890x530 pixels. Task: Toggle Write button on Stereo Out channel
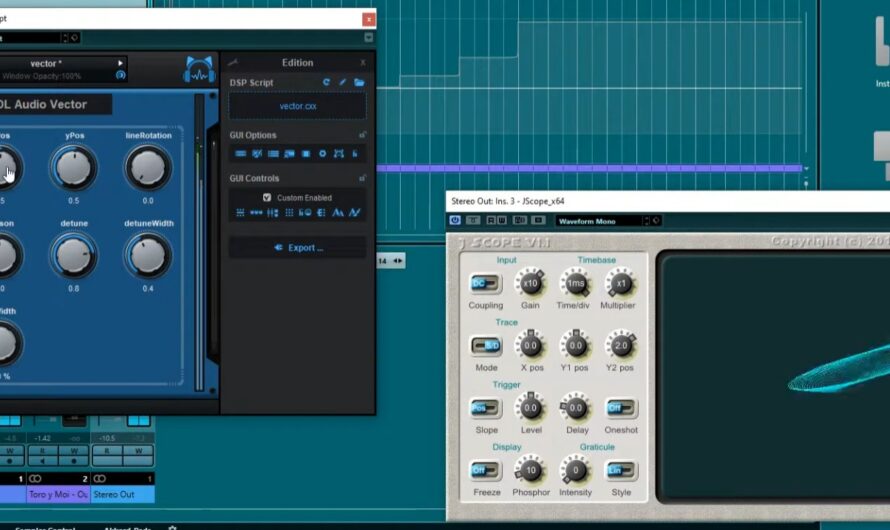point(138,451)
